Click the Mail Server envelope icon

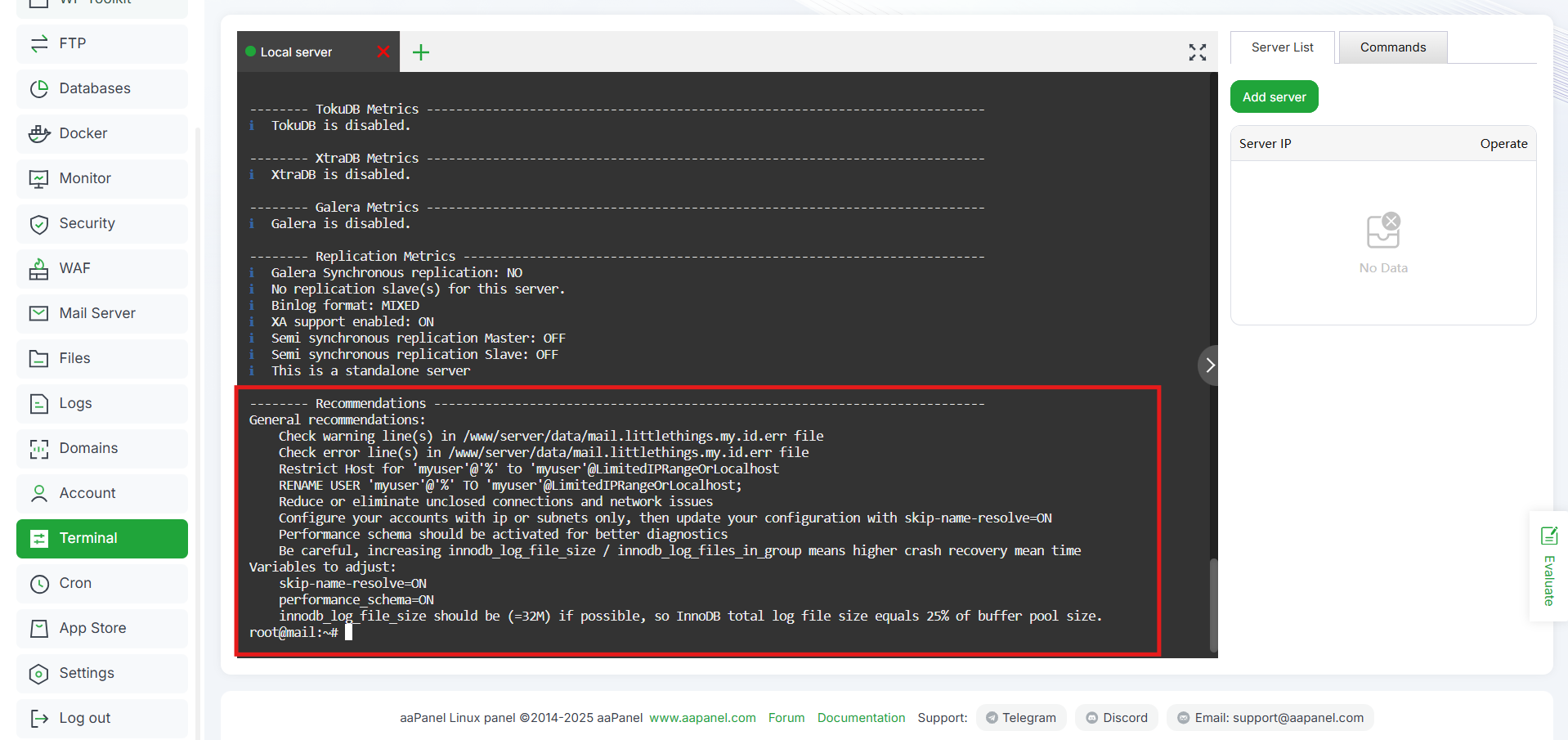coord(39,313)
